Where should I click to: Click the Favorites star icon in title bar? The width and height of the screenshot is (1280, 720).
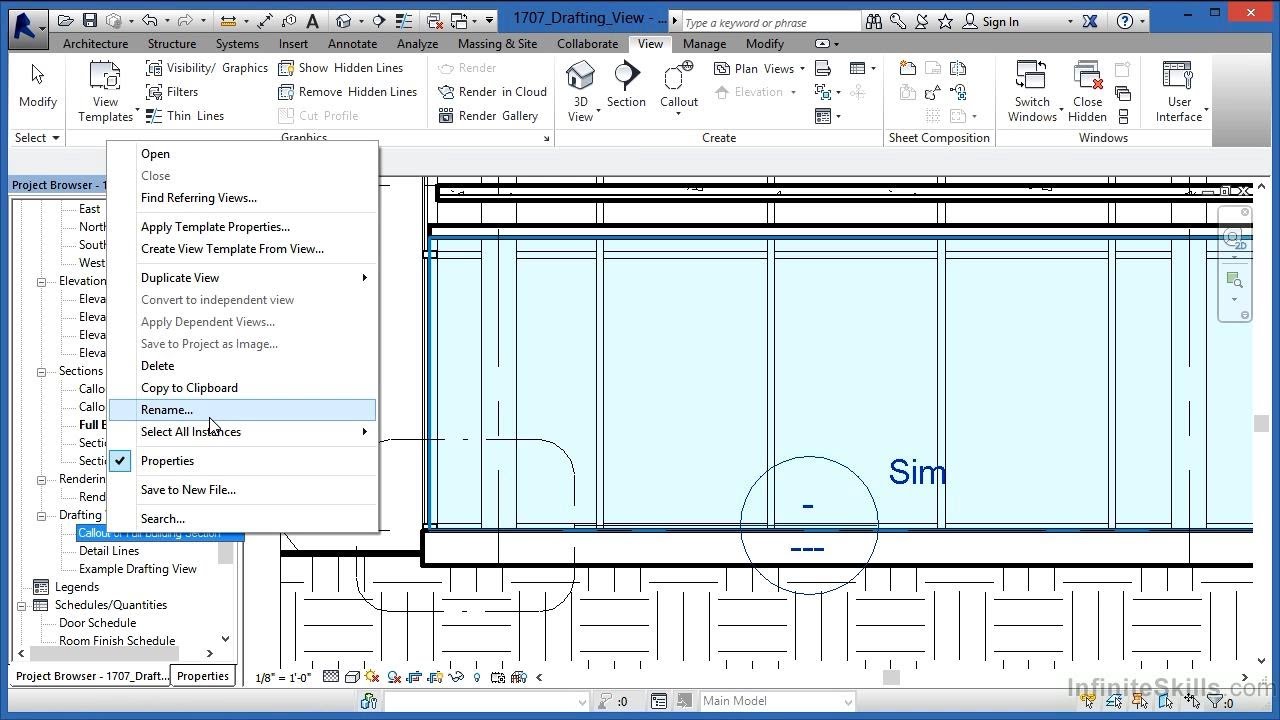[945, 21]
